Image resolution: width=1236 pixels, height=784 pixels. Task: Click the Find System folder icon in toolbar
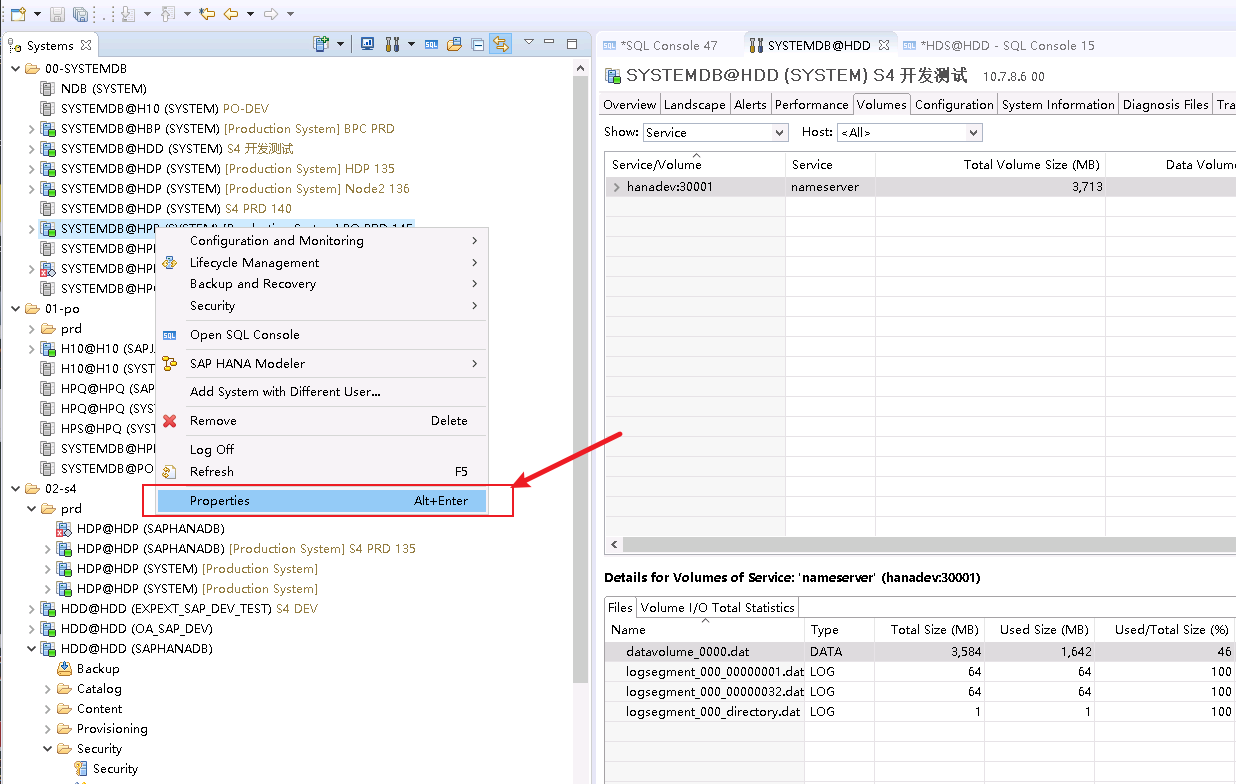pyautogui.click(x=454, y=44)
